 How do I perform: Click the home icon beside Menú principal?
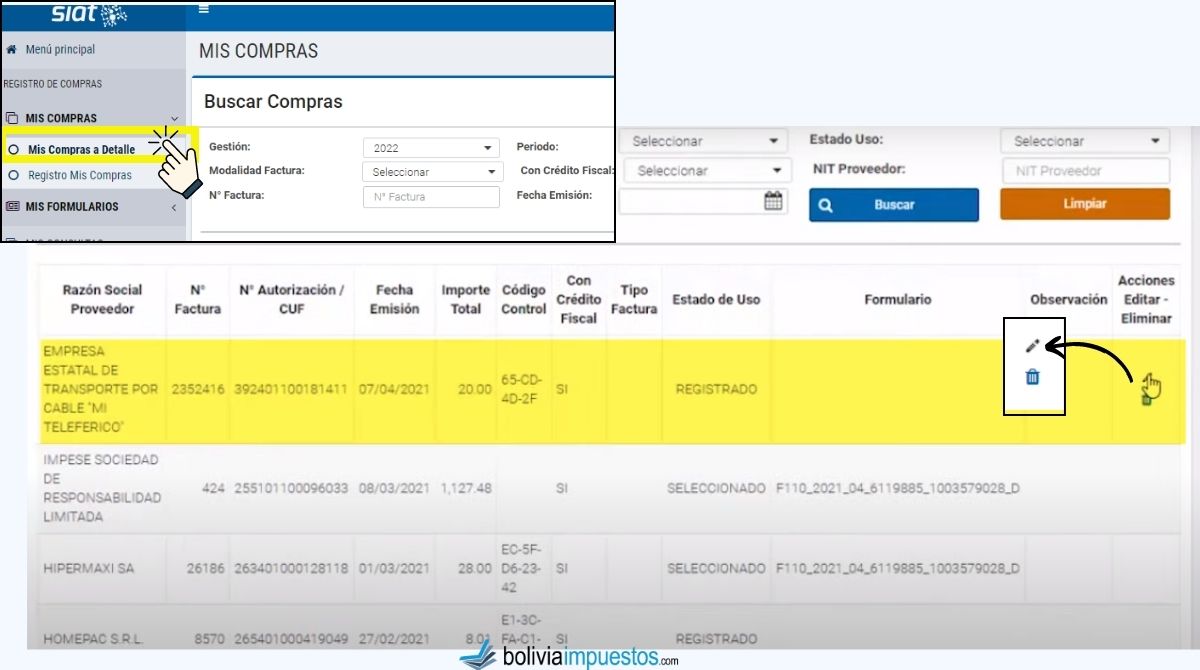pyautogui.click(x=12, y=49)
